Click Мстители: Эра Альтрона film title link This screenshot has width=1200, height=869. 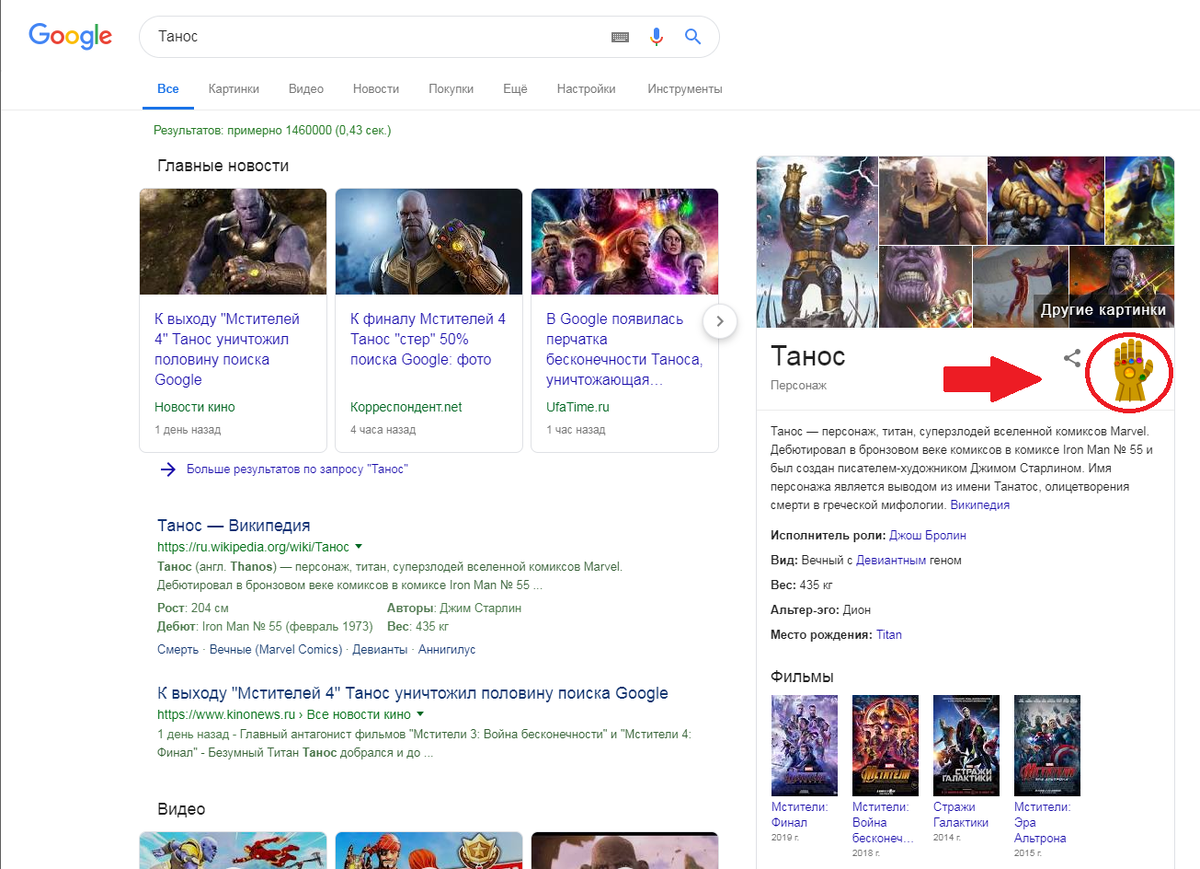(x=1042, y=822)
